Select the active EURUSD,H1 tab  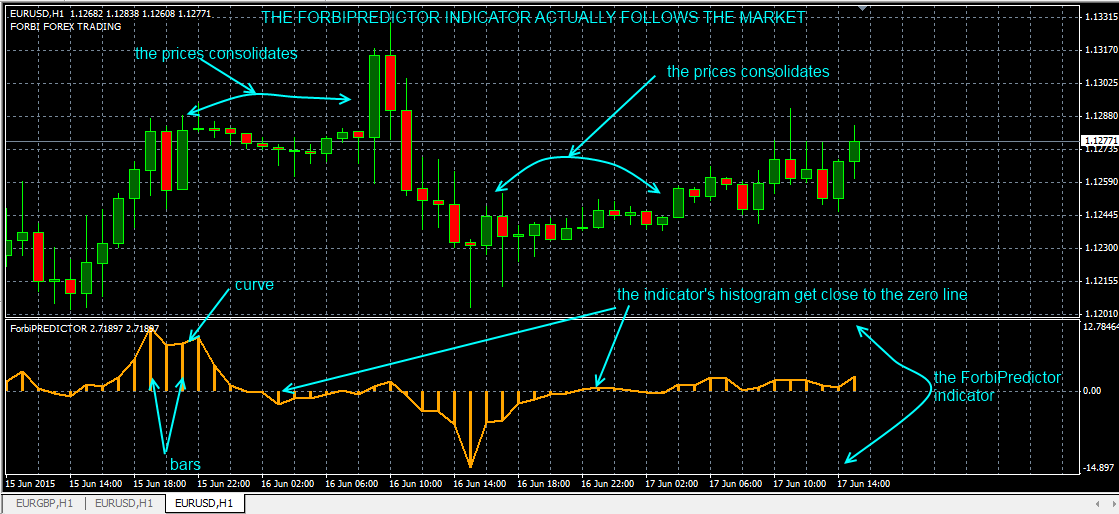coord(204,503)
